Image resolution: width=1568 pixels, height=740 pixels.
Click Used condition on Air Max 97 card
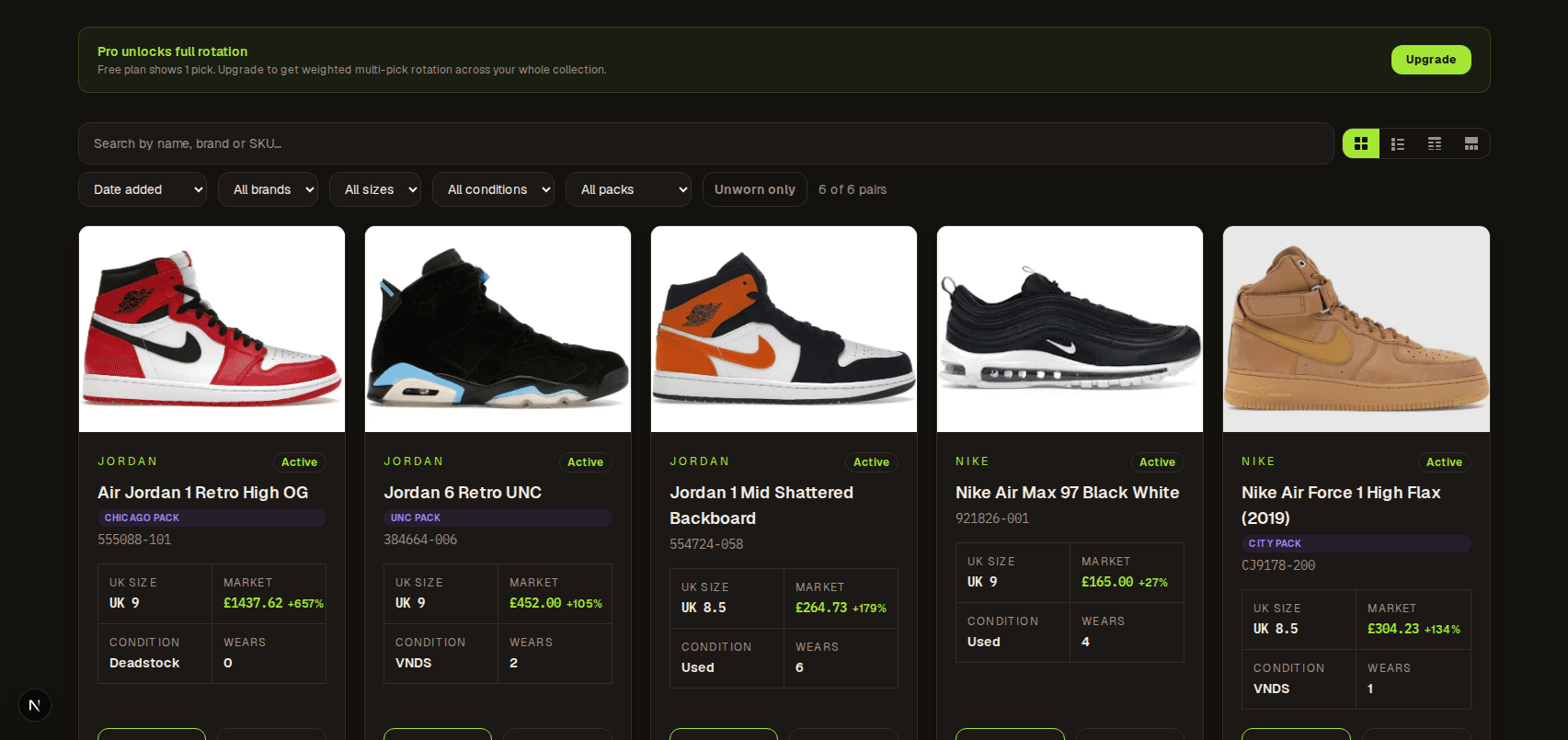click(x=984, y=642)
